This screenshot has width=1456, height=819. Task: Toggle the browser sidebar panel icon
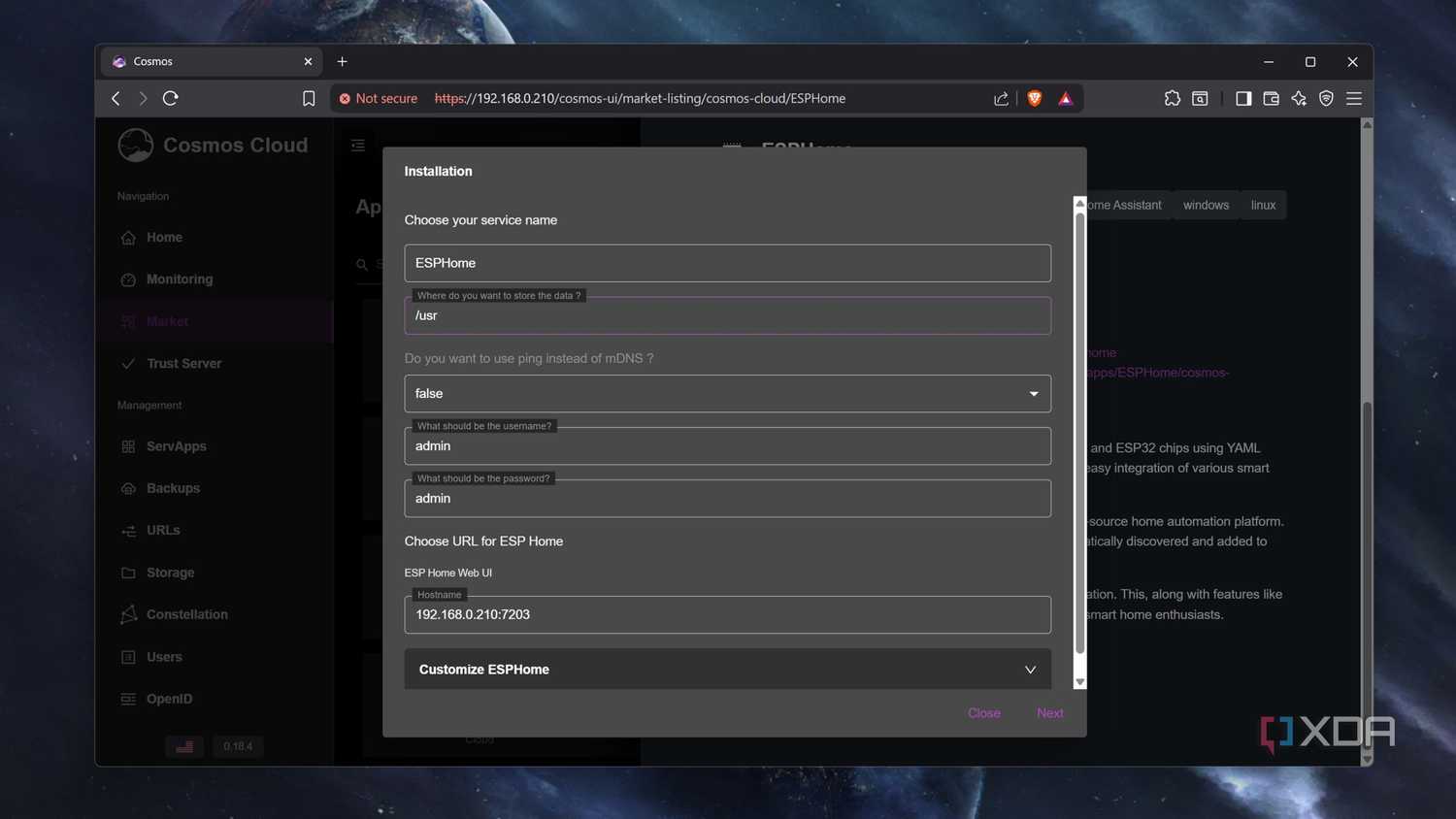[1243, 98]
